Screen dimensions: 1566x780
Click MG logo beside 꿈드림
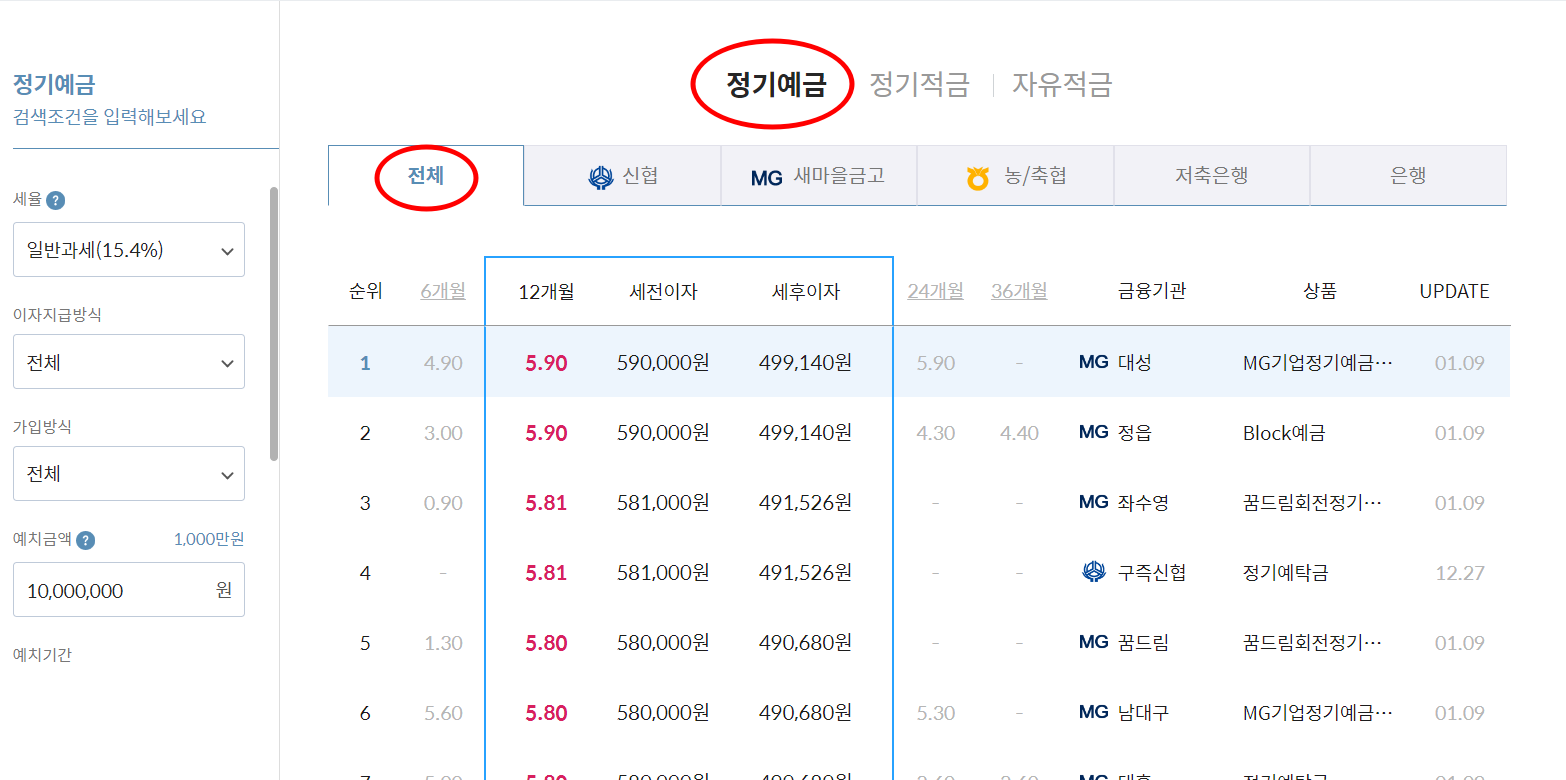pos(1094,642)
